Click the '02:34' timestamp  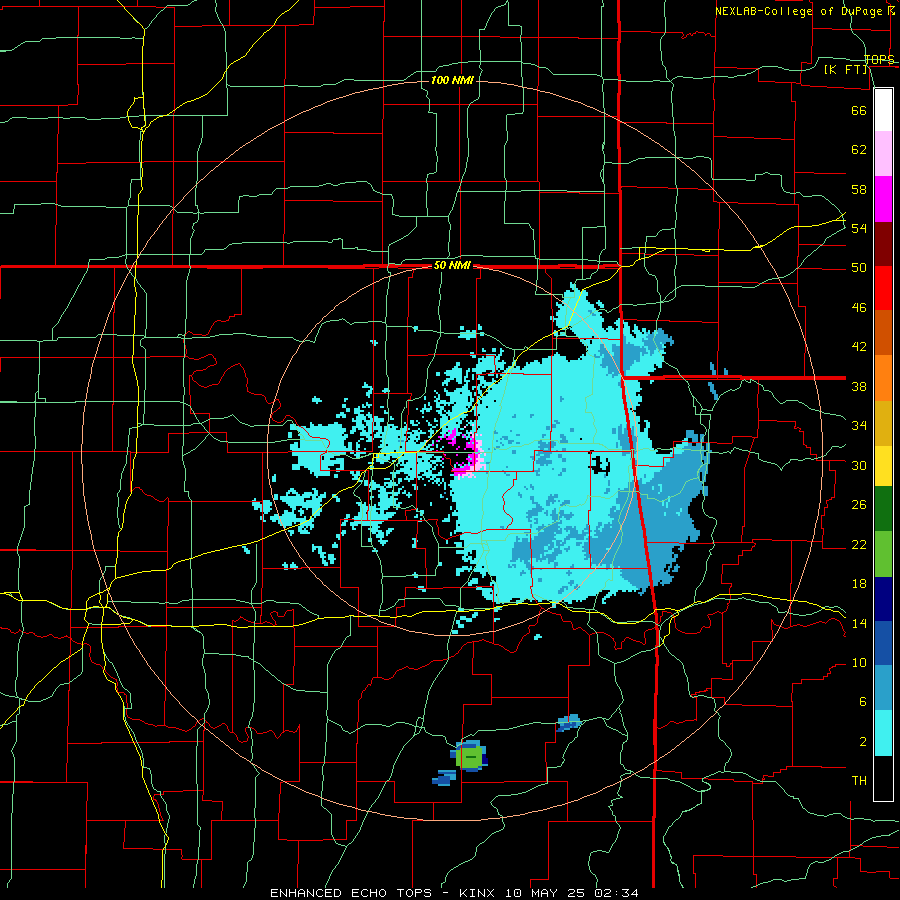click(x=616, y=893)
